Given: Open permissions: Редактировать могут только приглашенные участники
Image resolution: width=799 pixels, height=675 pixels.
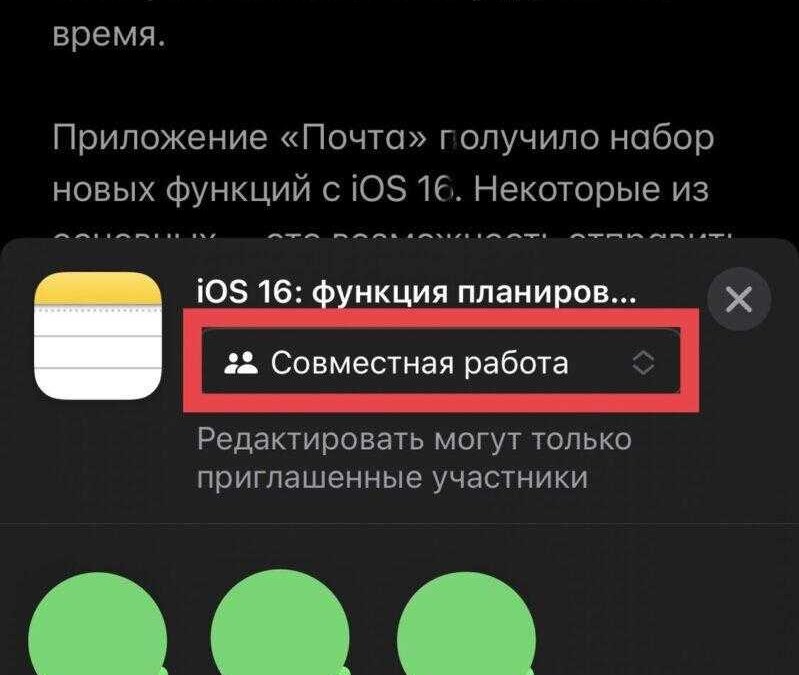Looking at the screenshot, I should [x=414, y=458].
